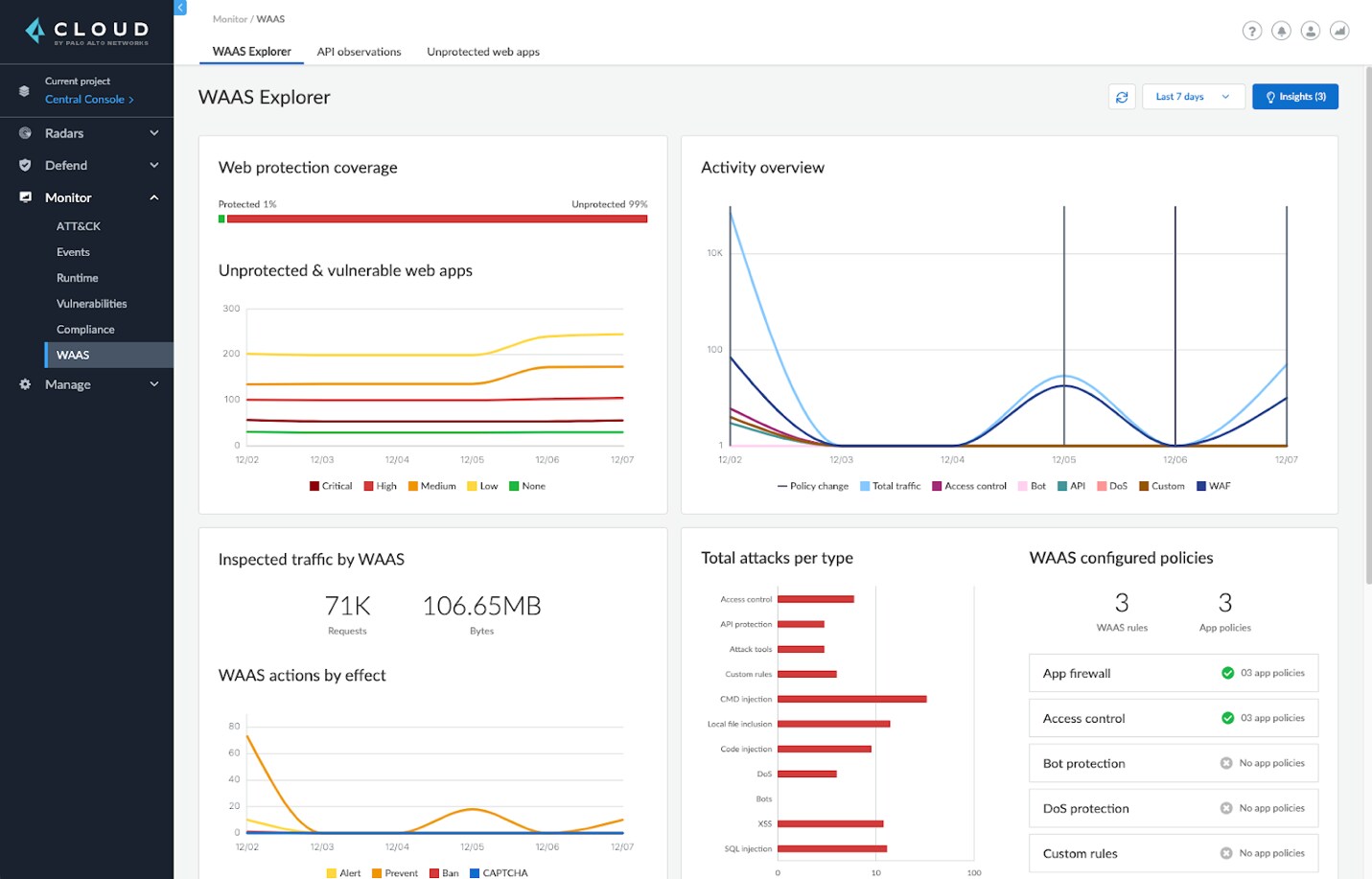
Task: Open the notifications bell icon
Action: click(1281, 31)
